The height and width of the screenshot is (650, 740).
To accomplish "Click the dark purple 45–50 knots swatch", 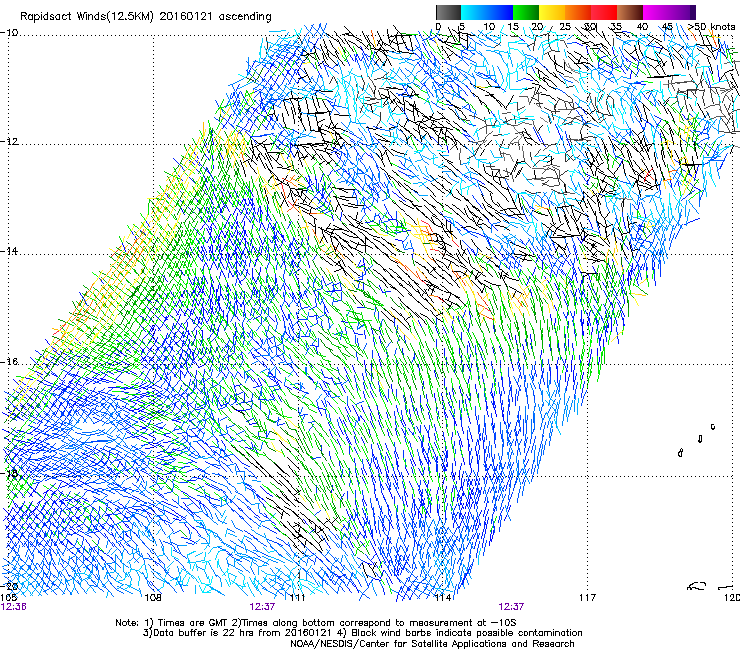I will (682, 12).
